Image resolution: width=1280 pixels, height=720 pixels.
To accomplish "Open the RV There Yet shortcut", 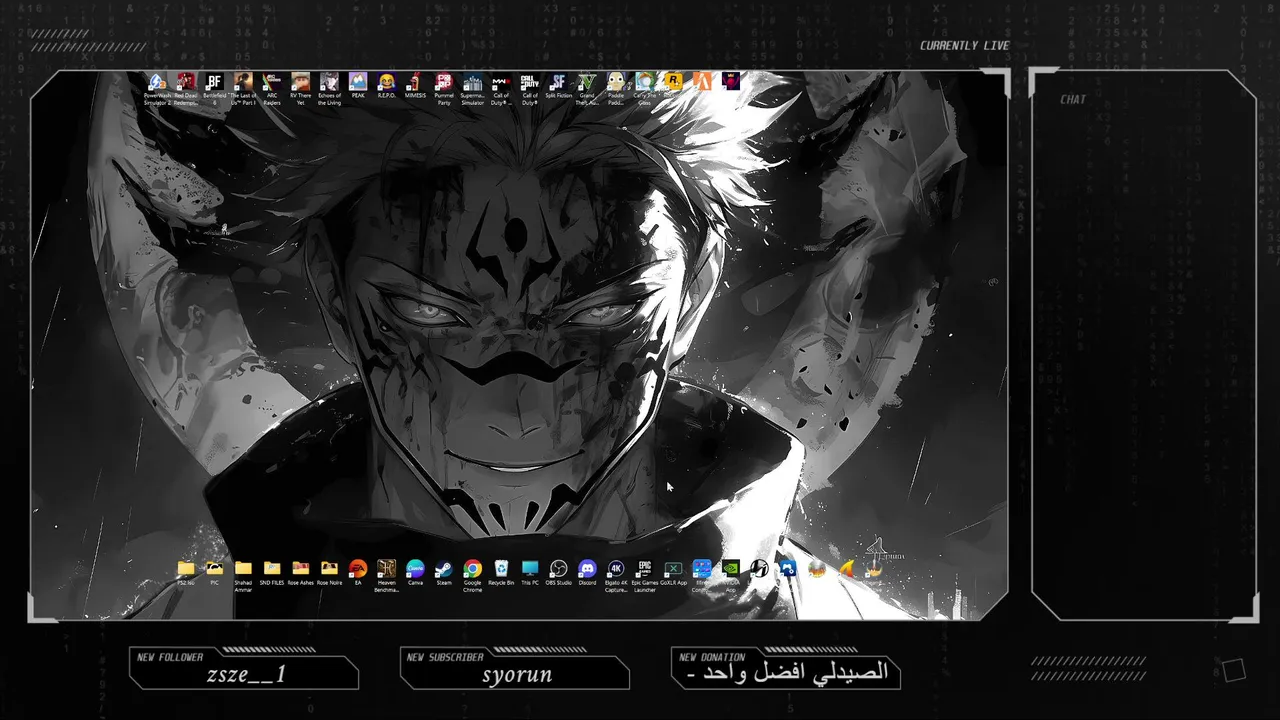I will point(300,88).
